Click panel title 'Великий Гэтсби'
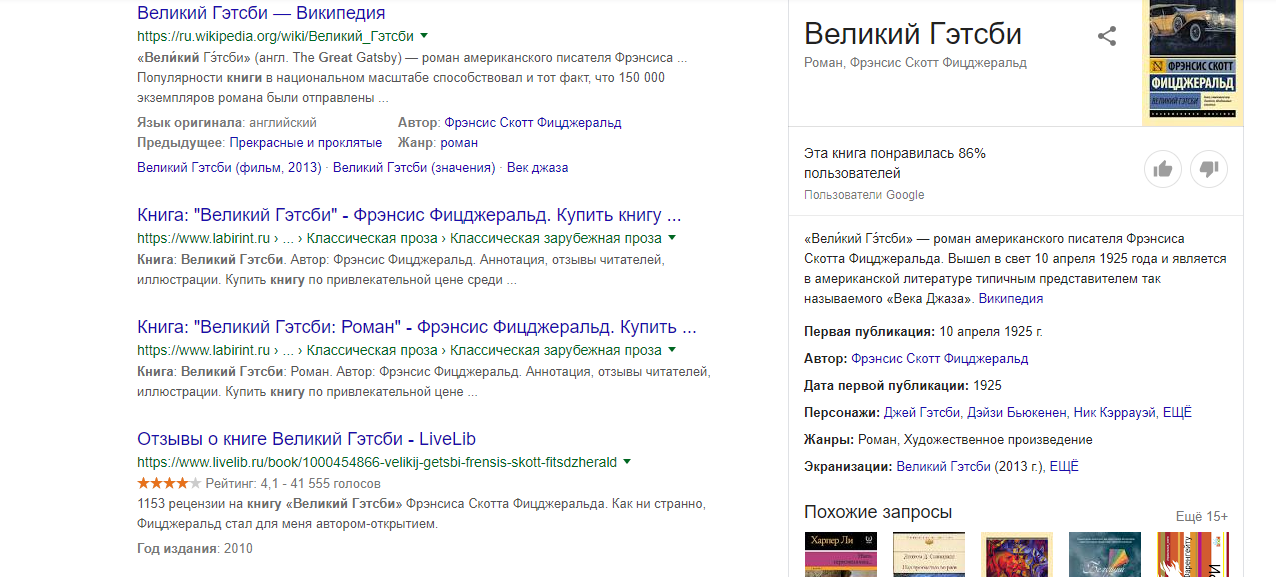1276x577 pixels. (x=913, y=34)
